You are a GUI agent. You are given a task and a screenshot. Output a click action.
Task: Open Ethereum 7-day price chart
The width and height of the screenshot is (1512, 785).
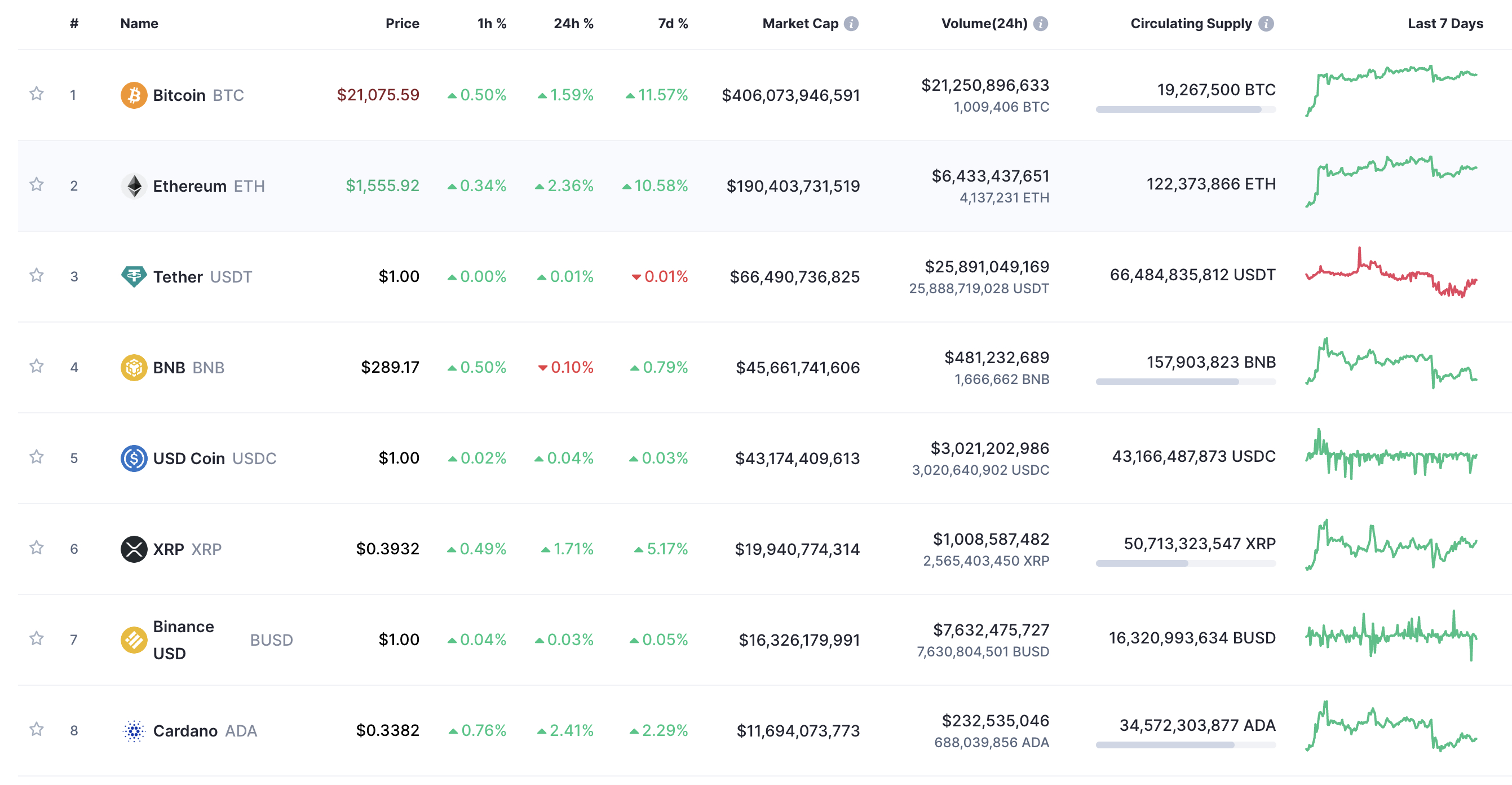point(1391,182)
